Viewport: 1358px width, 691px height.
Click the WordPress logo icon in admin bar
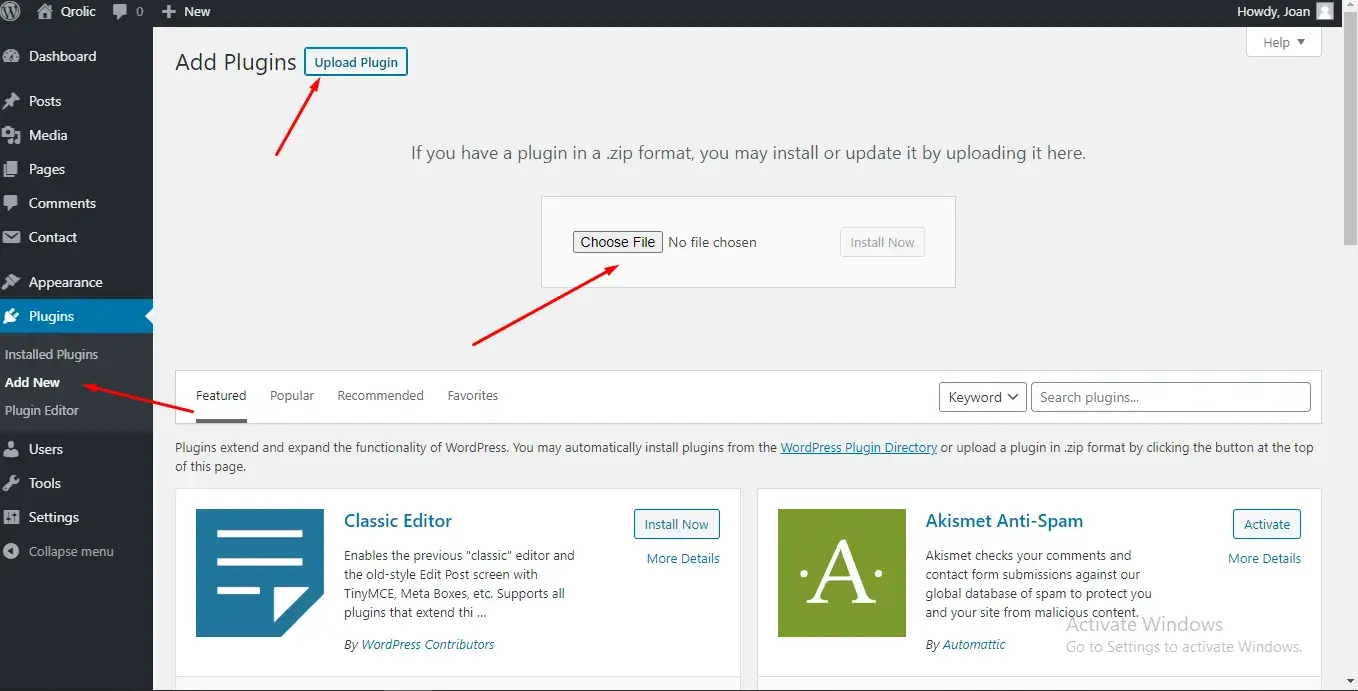point(11,12)
